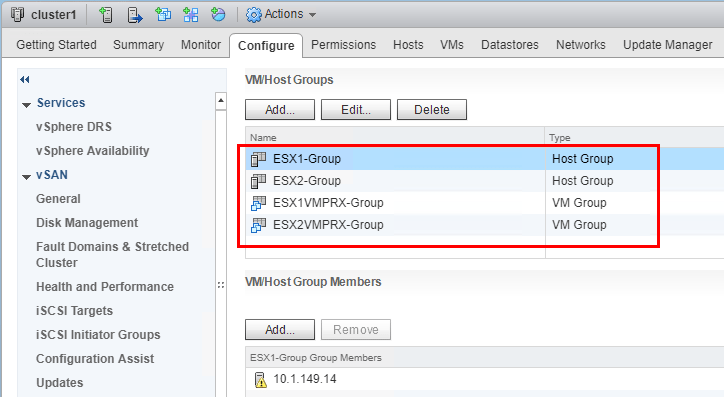Click the Move Hosts into Cluster icon
Image resolution: width=724 pixels, height=397 pixels.
coord(134,15)
